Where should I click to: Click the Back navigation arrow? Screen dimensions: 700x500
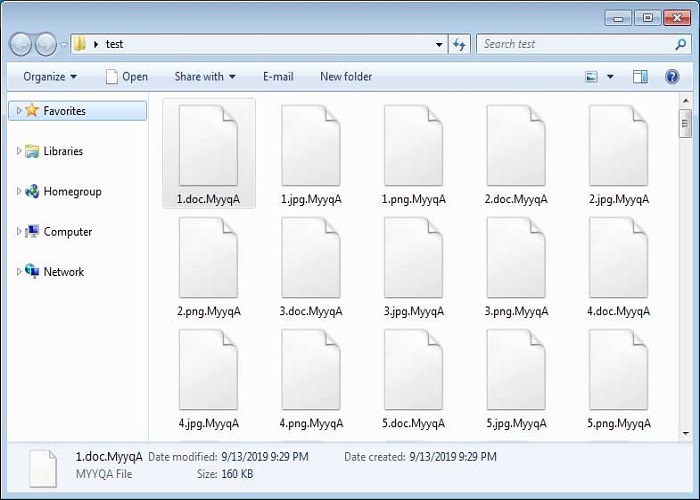point(21,44)
